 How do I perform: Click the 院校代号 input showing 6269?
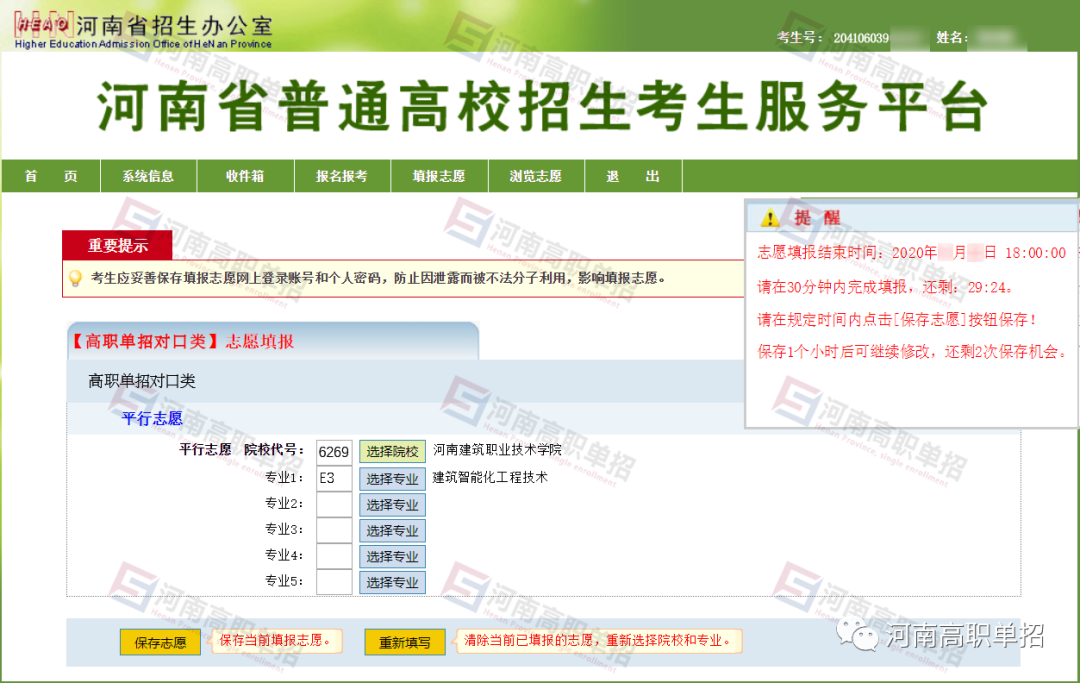[334, 451]
